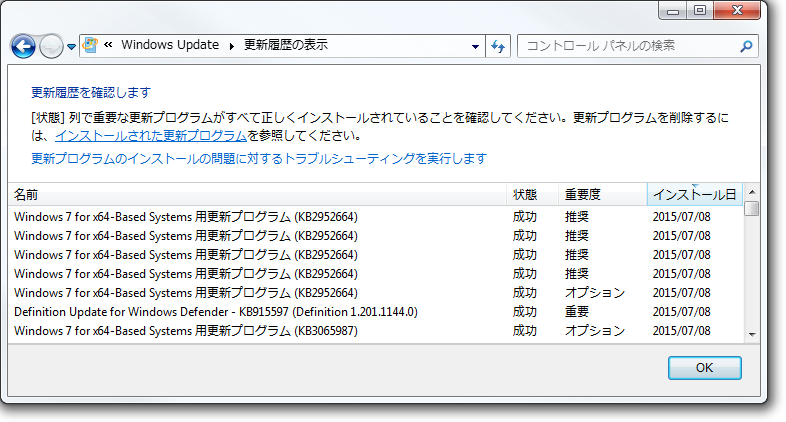Open the recent pages dropdown arrow
786x422 pixels.
(72, 47)
